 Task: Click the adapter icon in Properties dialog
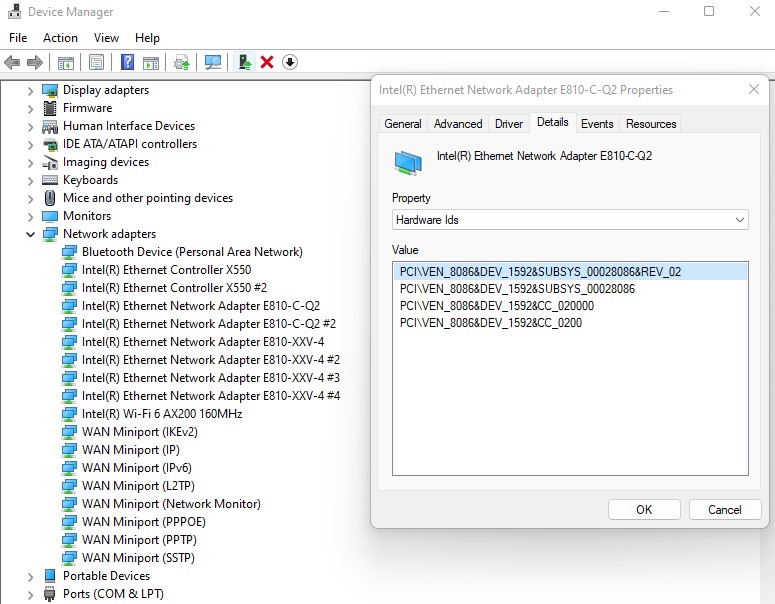(408, 163)
